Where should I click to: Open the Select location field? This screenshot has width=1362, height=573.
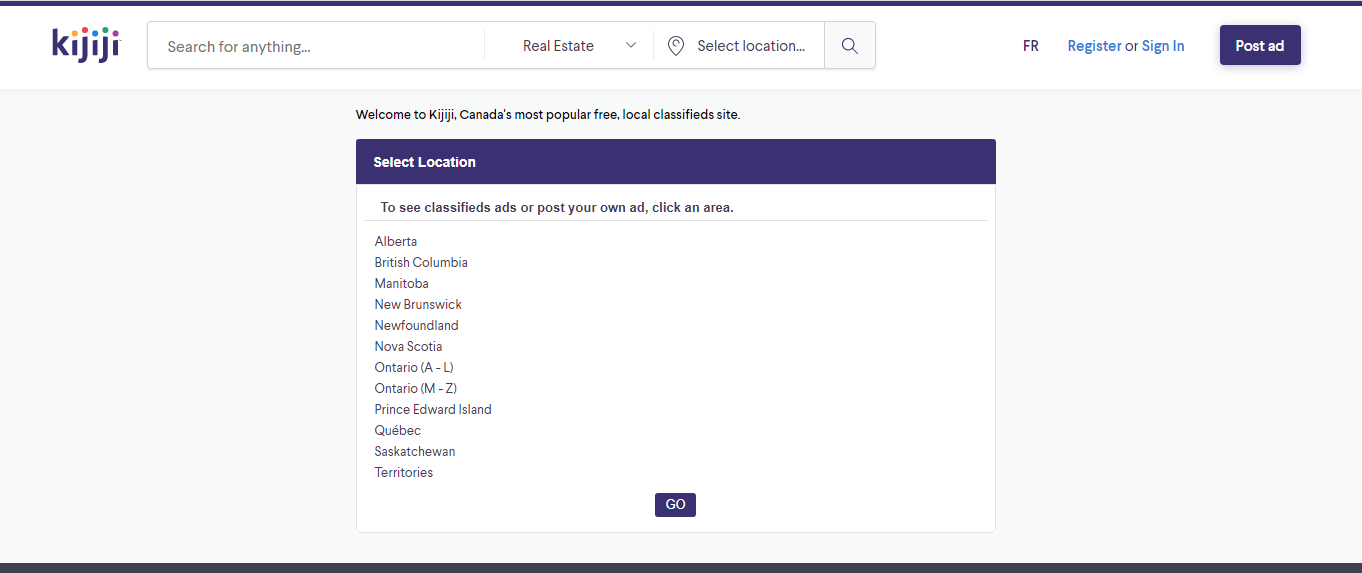point(750,46)
